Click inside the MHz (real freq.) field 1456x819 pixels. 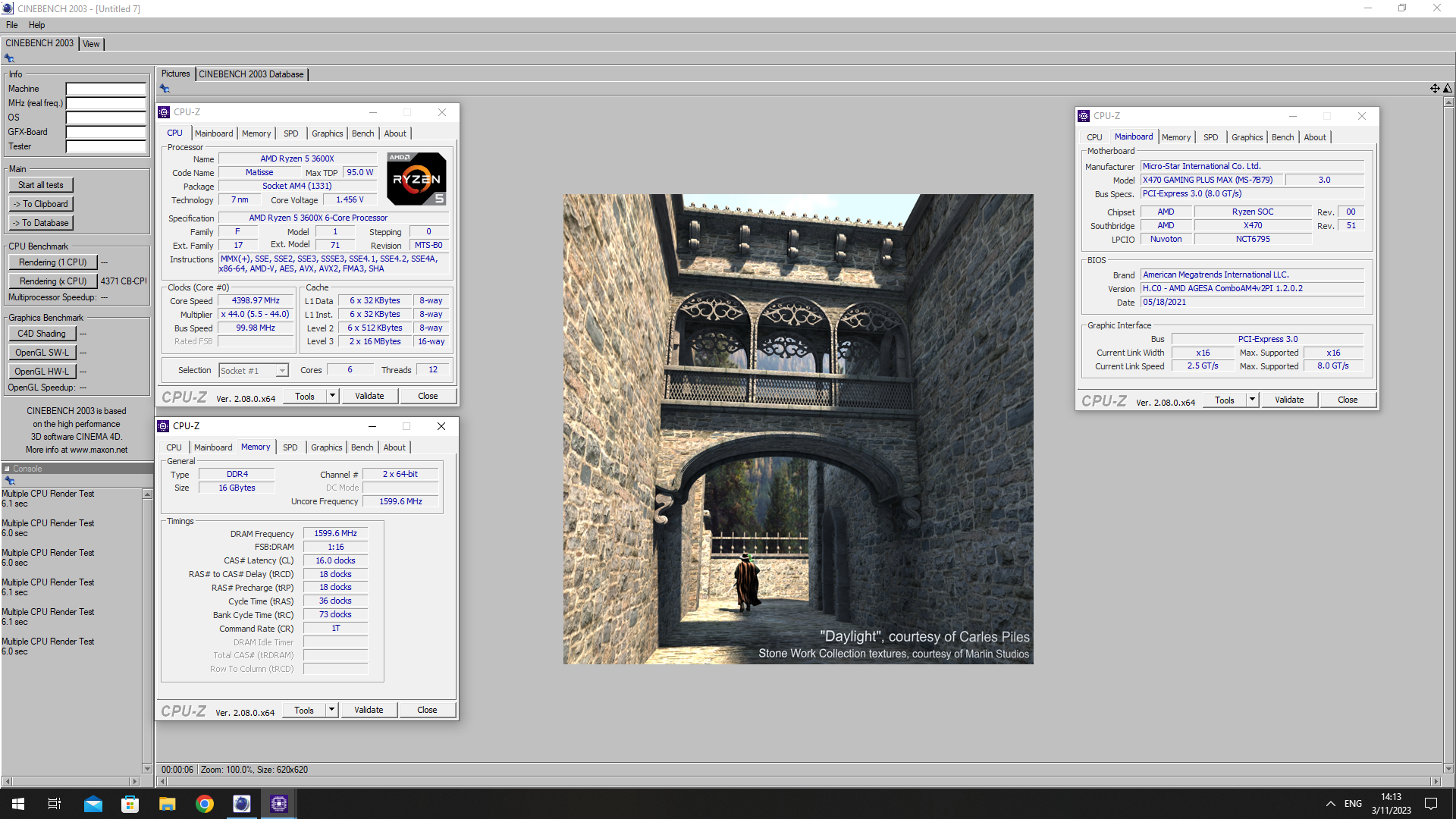click(x=106, y=103)
